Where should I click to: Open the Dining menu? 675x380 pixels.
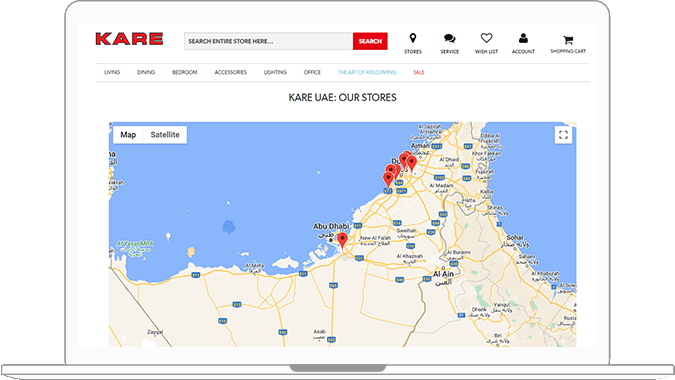coord(146,72)
